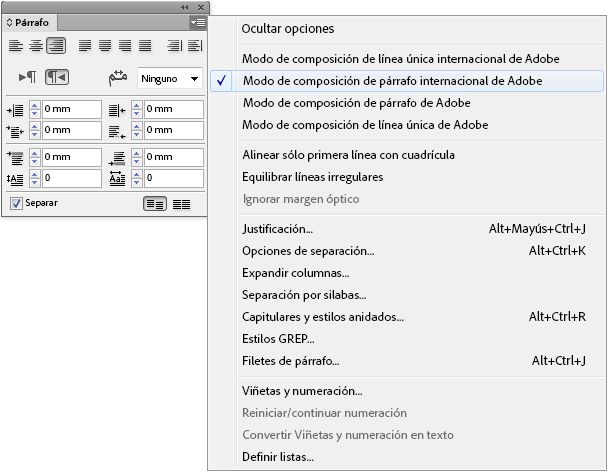607x471 pixels.
Task: Align paragraph text to the left
Action: [x=16, y=46]
